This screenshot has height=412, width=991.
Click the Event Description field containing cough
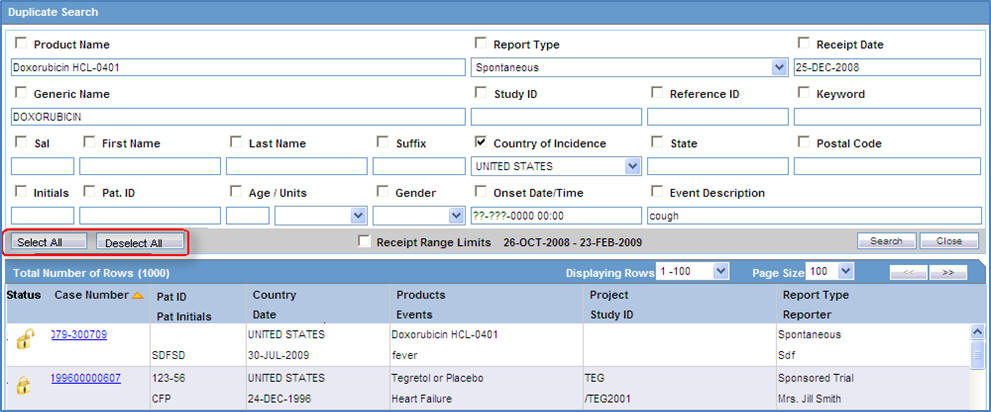point(814,215)
